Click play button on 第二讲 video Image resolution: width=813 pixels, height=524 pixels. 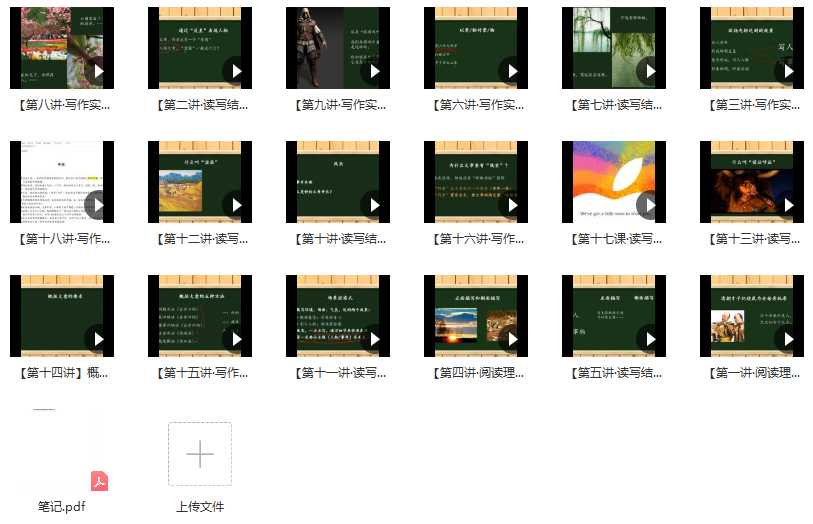(235, 71)
